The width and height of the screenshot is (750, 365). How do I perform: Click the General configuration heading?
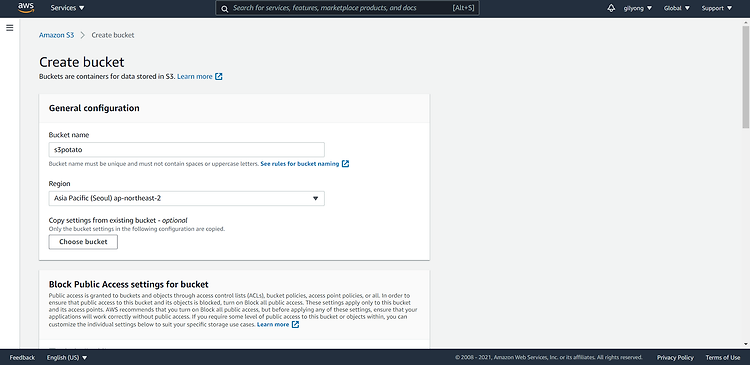[94, 108]
